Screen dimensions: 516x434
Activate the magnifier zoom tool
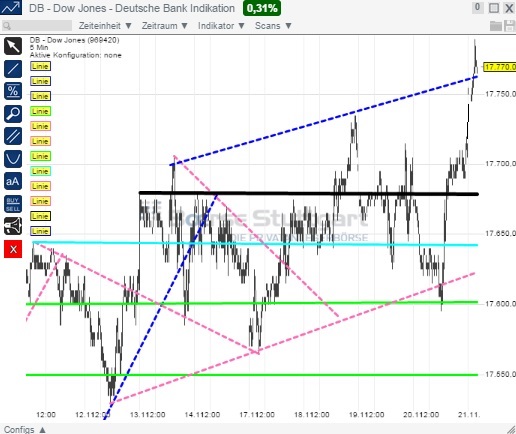(x=13, y=114)
